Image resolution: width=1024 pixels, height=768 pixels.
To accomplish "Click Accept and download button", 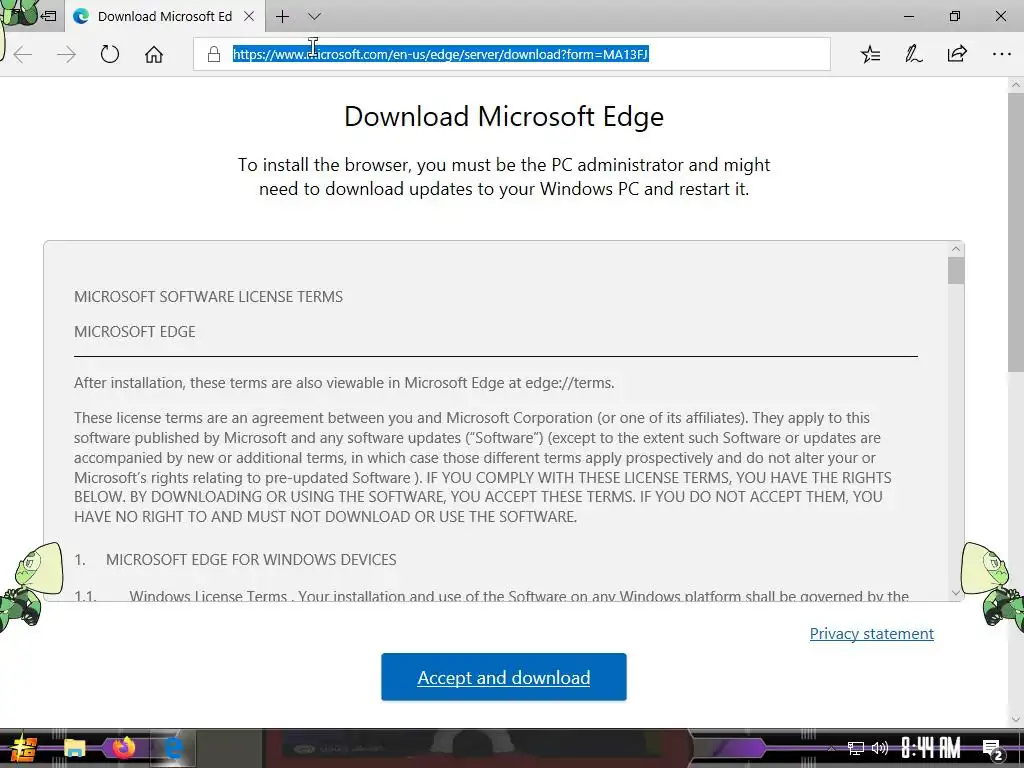I will (504, 677).
